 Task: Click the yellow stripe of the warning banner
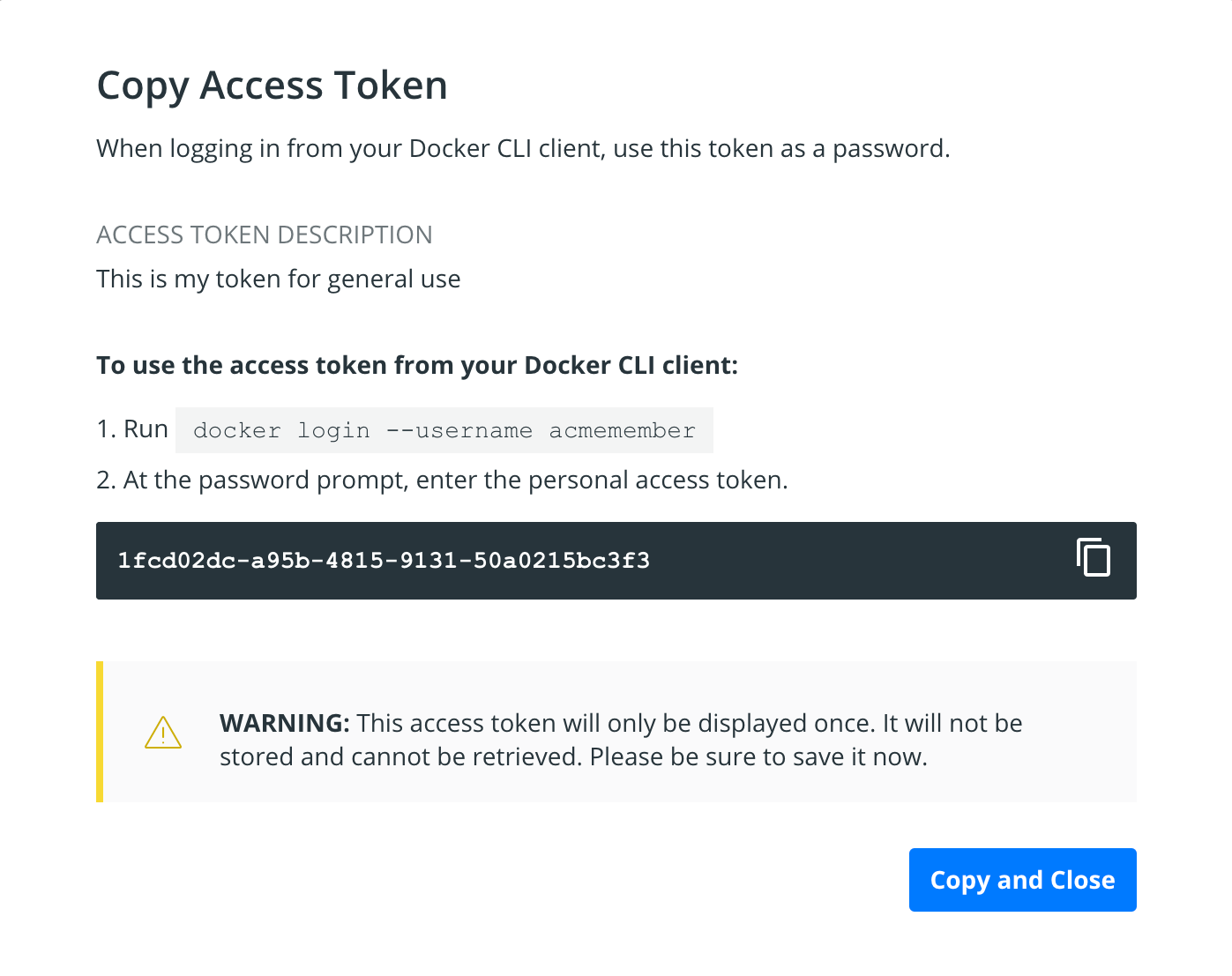tap(100, 732)
